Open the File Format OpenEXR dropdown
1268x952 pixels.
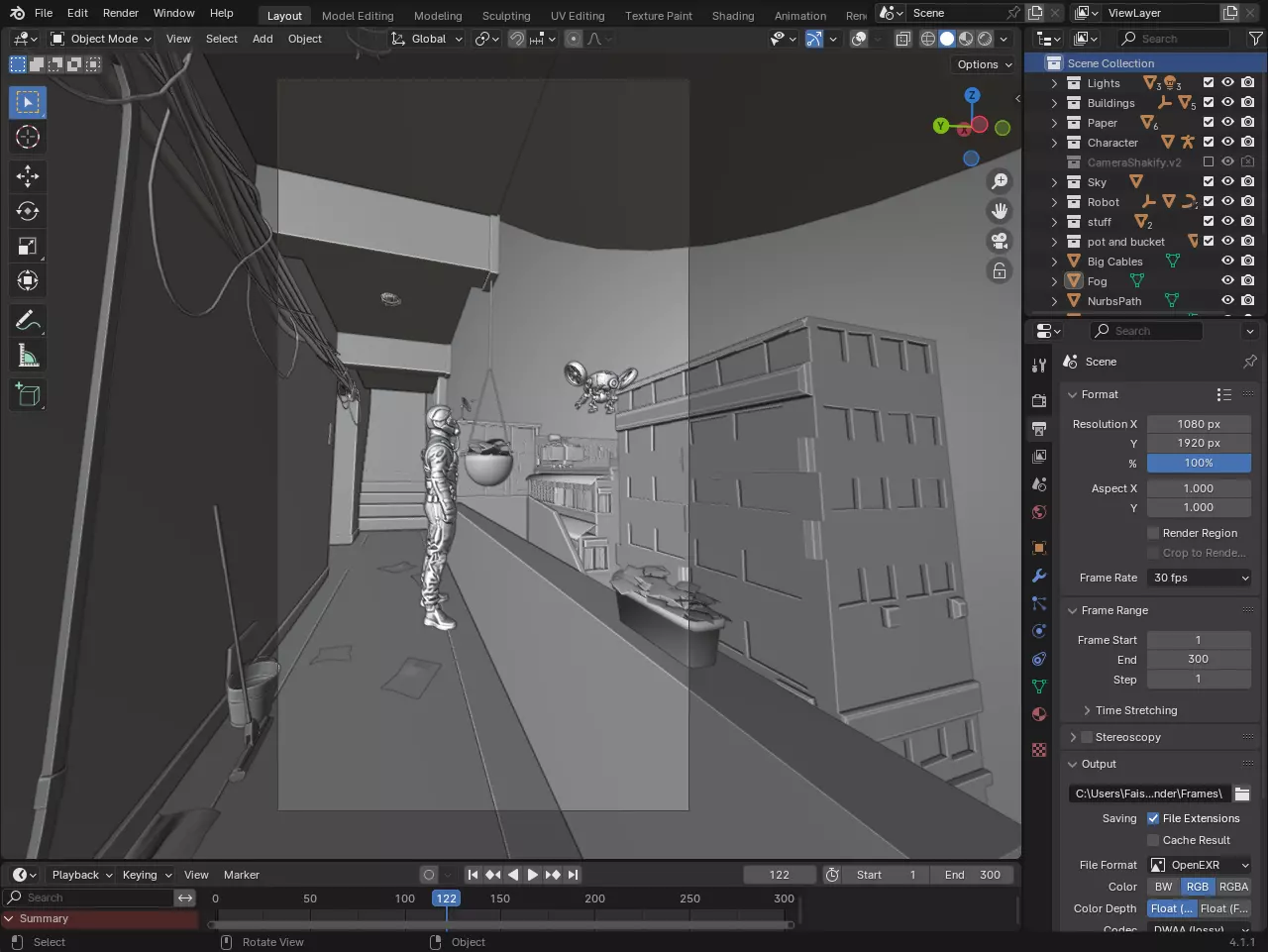pyautogui.click(x=1200, y=865)
